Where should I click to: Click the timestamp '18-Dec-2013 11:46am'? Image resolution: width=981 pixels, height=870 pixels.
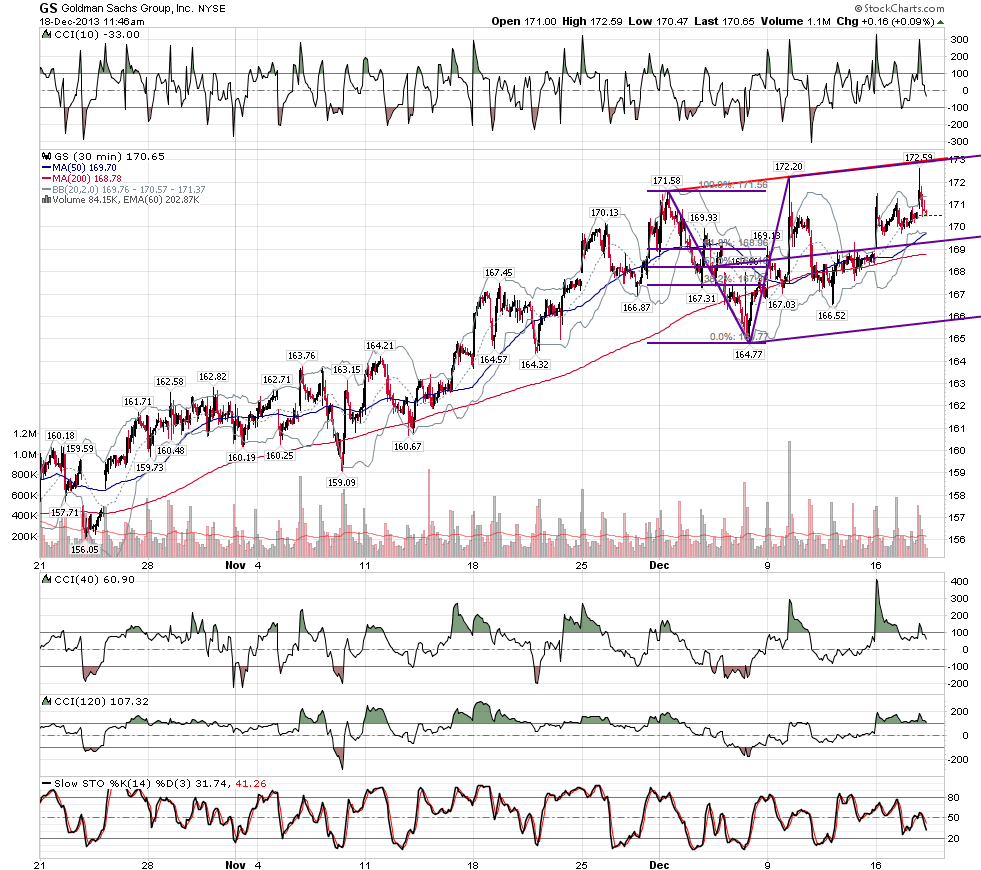click(x=92, y=21)
